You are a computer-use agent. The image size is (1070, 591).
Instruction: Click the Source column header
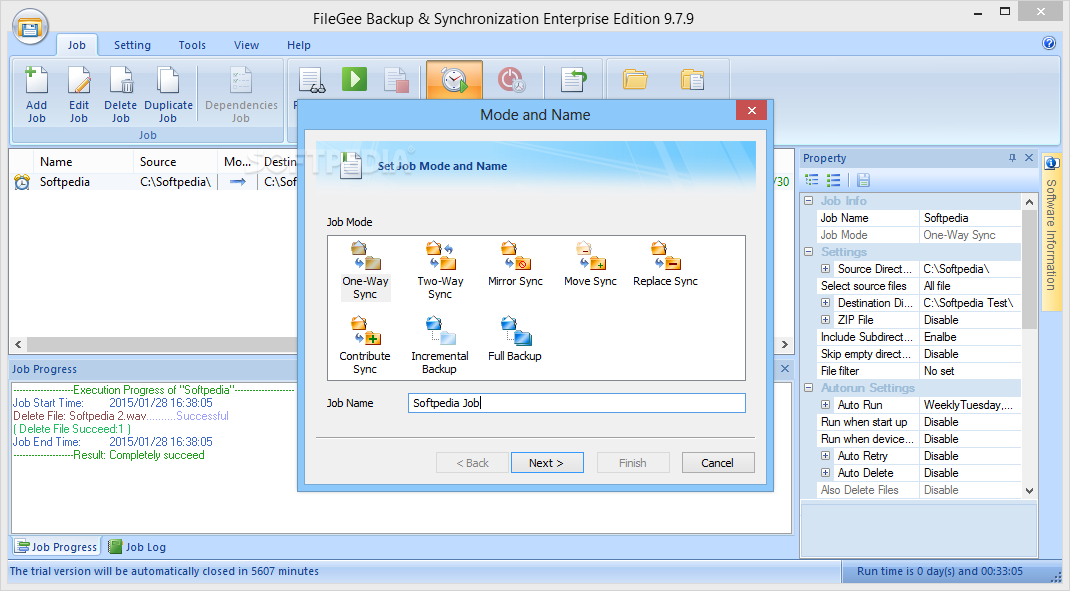pos(175,162)
